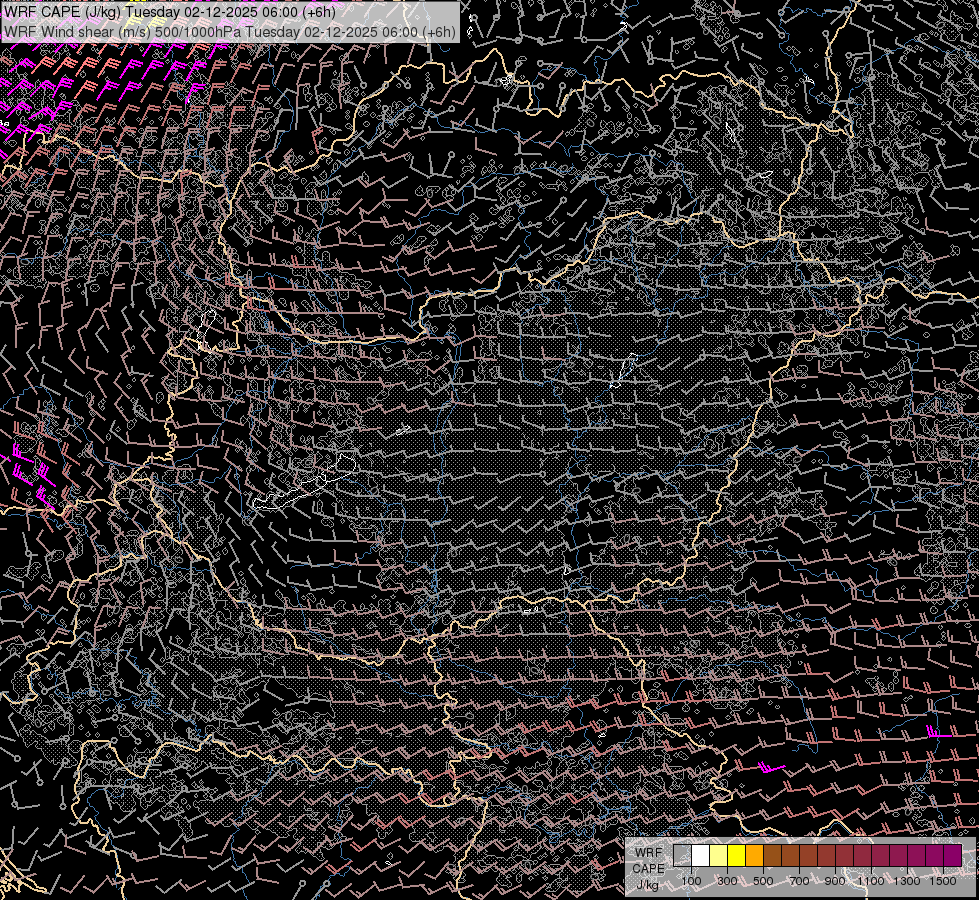Select the bright yellow CAPE legend swatch
Screen dimensions: 979x900
(x=736, y=855)
